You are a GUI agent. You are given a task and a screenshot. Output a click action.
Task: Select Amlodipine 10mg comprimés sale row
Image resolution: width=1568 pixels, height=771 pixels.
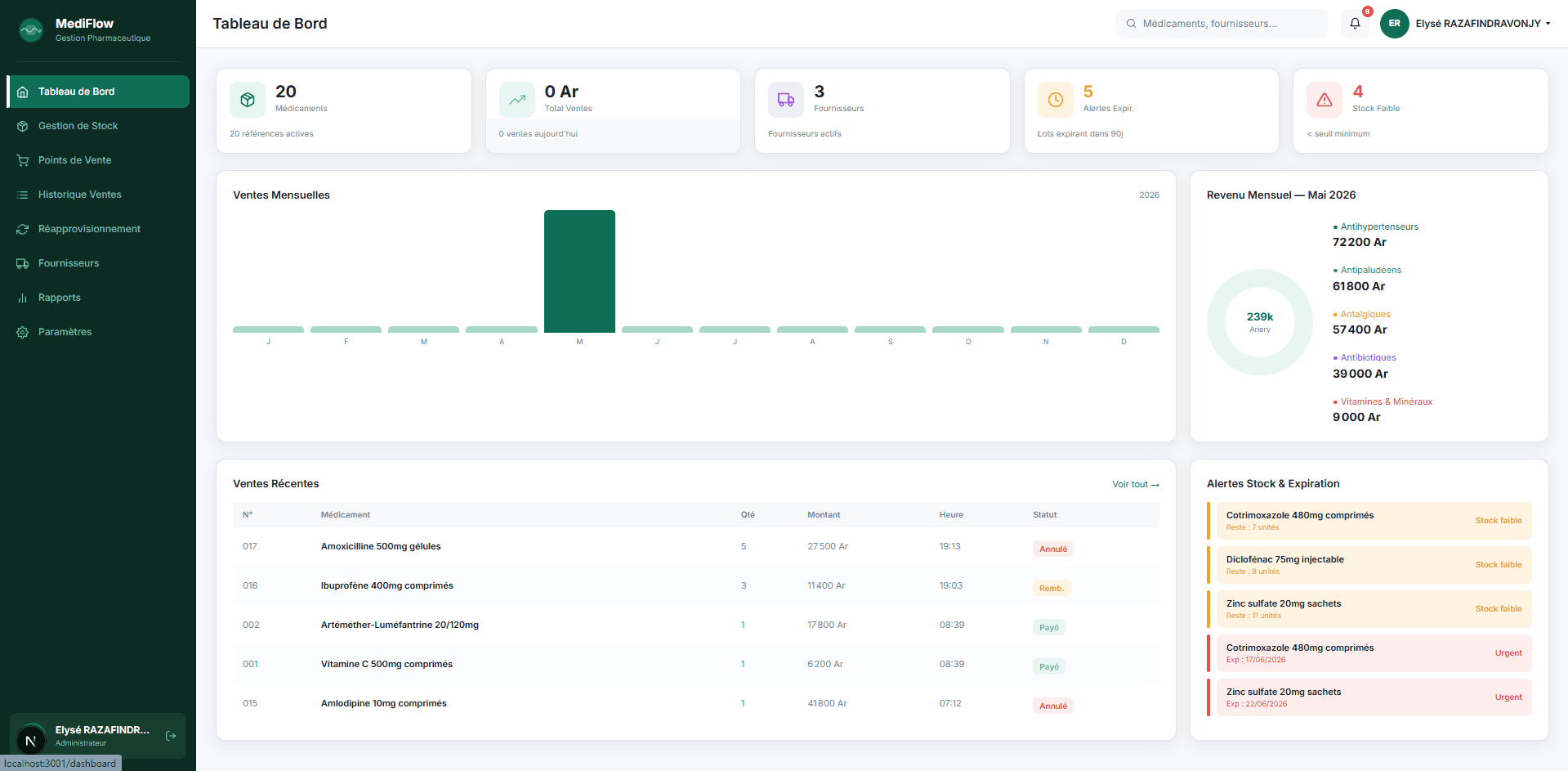(x=696, y=704)
